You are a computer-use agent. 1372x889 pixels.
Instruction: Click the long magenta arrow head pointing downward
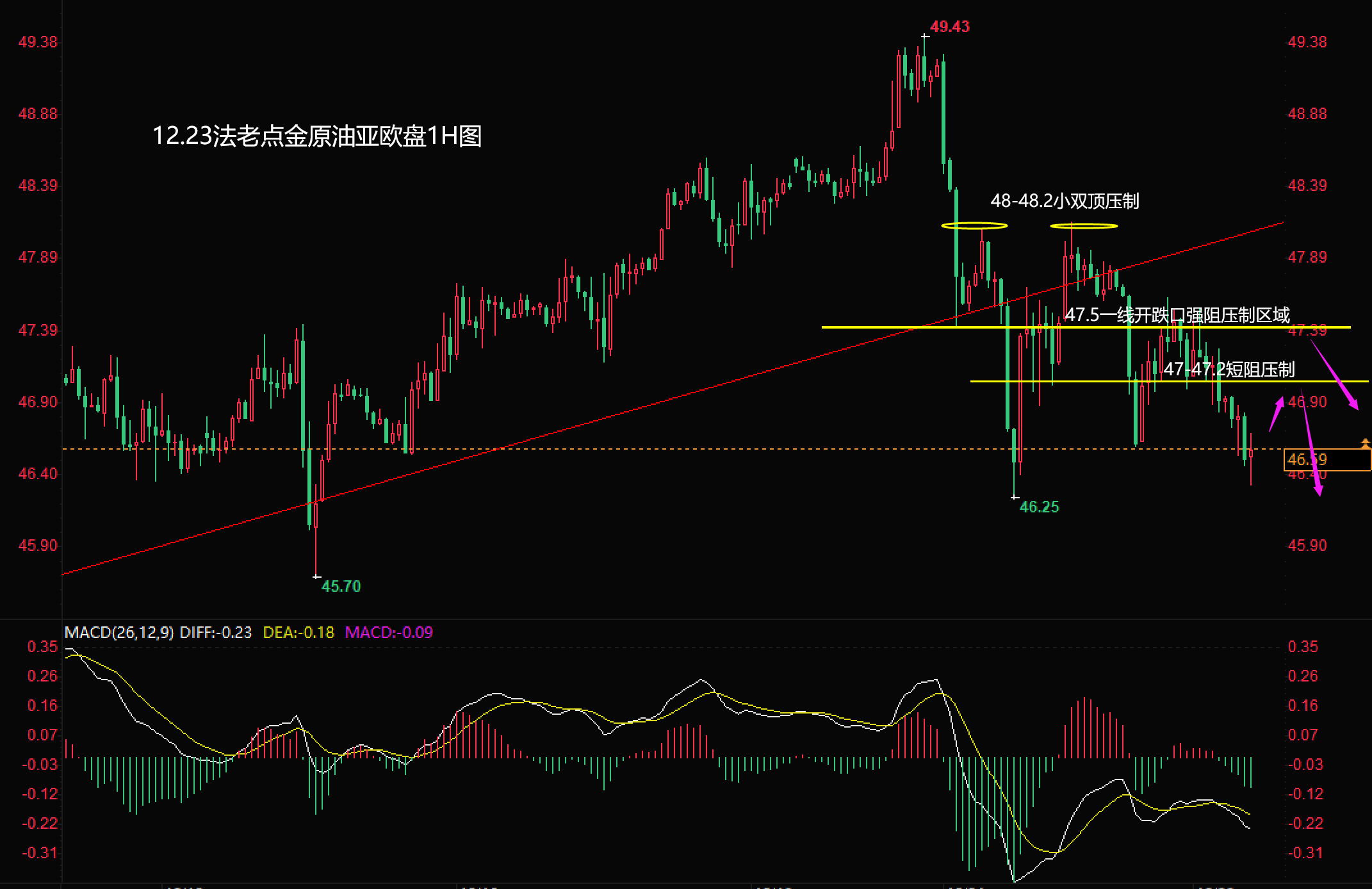(1318, 489)
